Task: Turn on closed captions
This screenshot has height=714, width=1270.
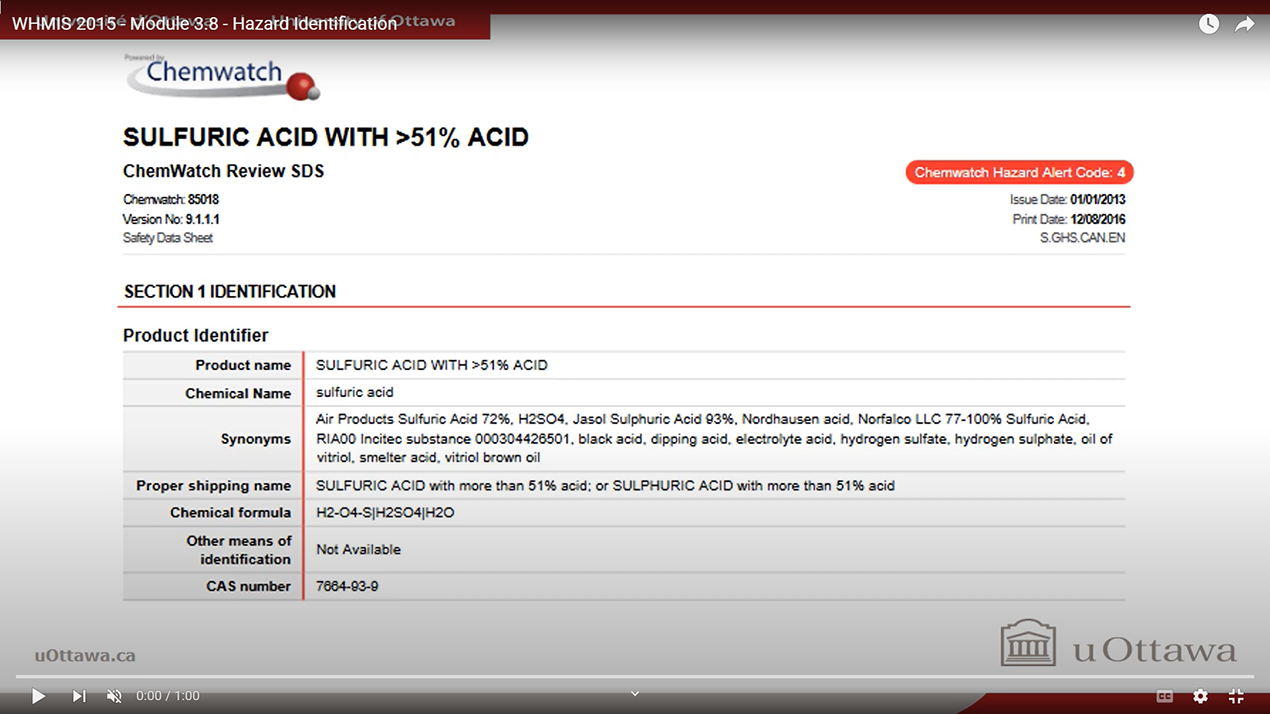Action: click(x=1163, y=695)
